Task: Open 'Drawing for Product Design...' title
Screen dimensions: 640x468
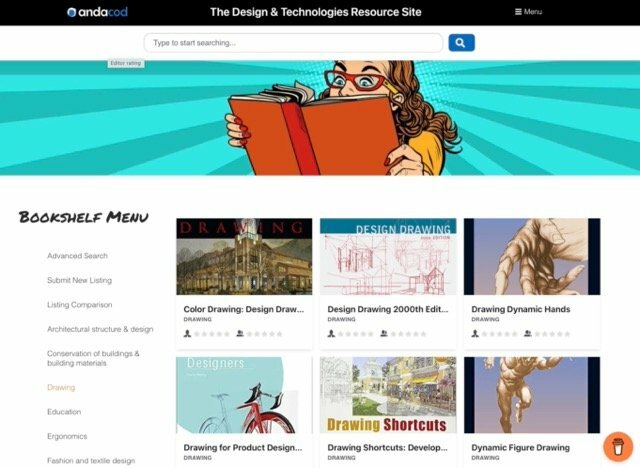Action: pos(243,448)
